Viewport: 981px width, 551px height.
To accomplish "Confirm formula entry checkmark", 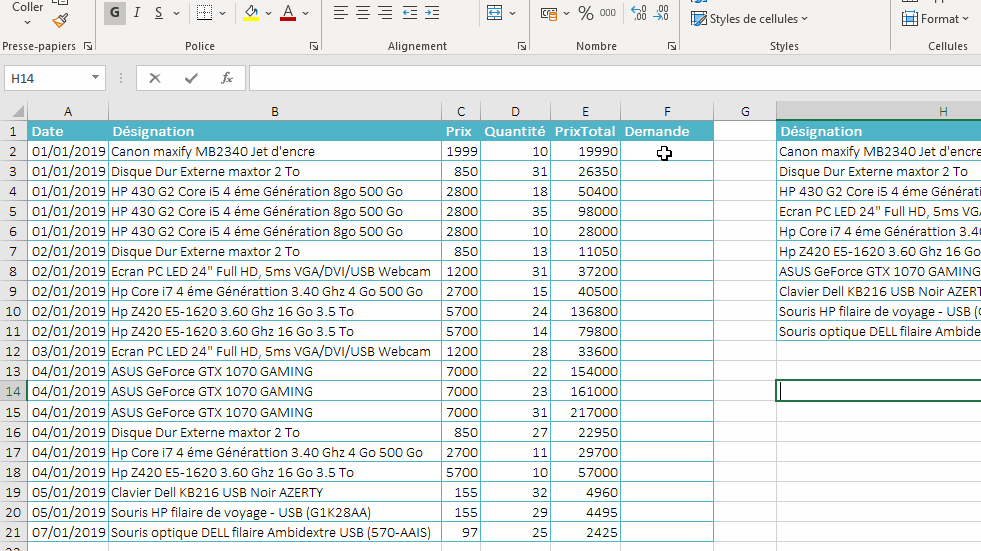I will tap(191, 78).
